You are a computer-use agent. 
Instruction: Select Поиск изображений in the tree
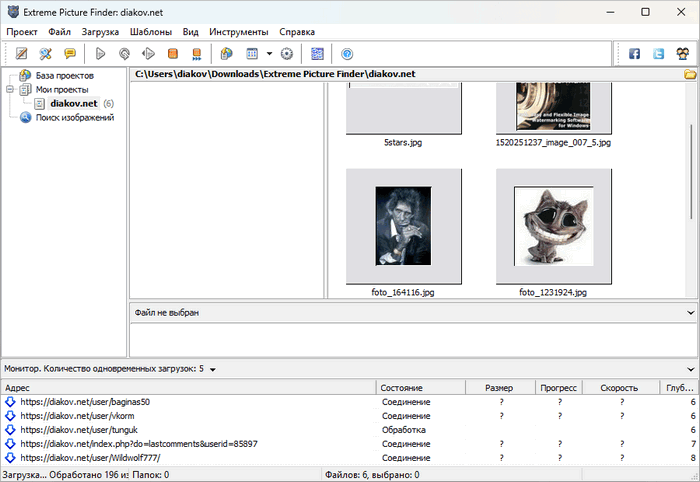75,117
